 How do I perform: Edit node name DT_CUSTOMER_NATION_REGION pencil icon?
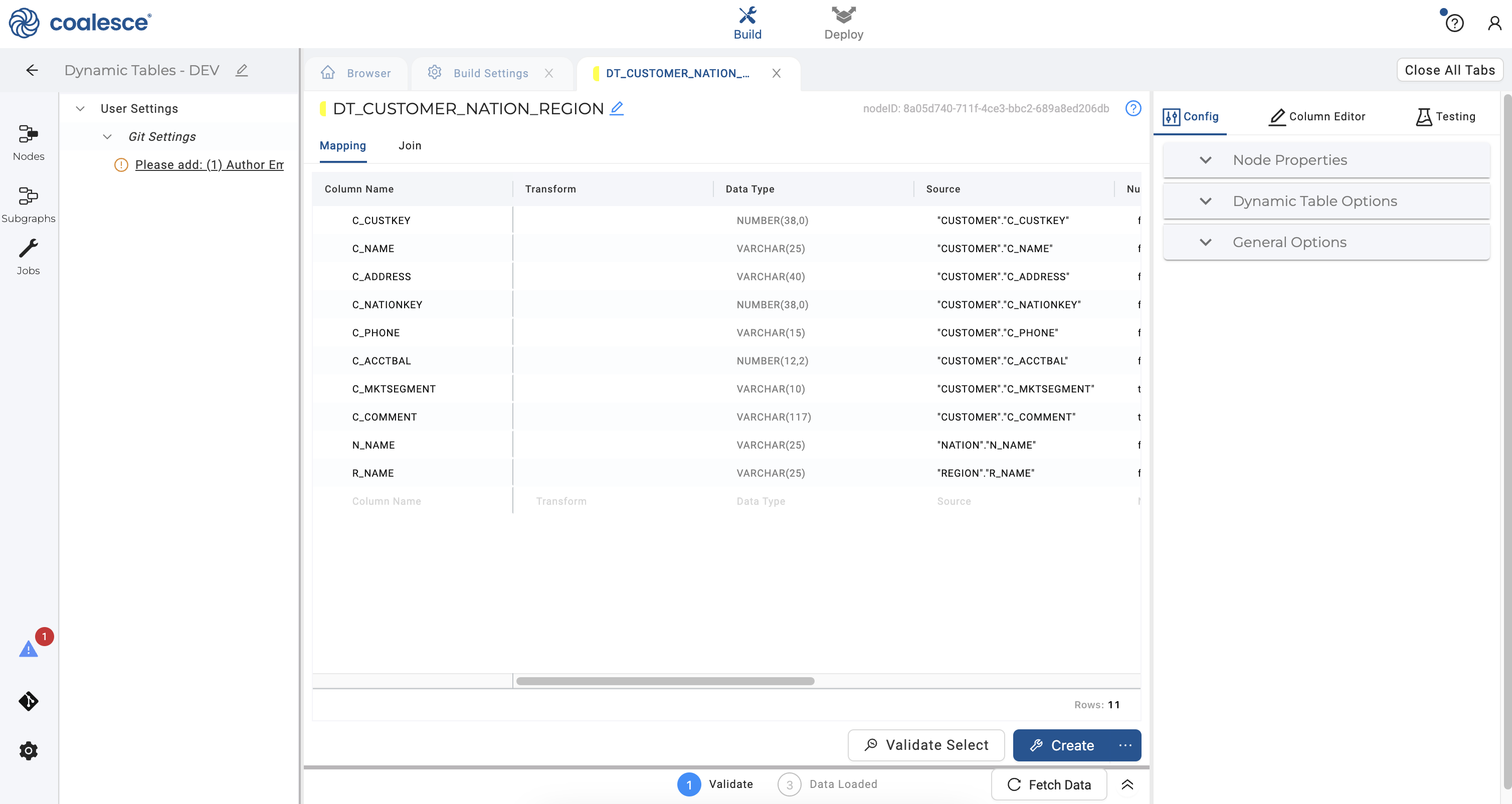(616, 109)
